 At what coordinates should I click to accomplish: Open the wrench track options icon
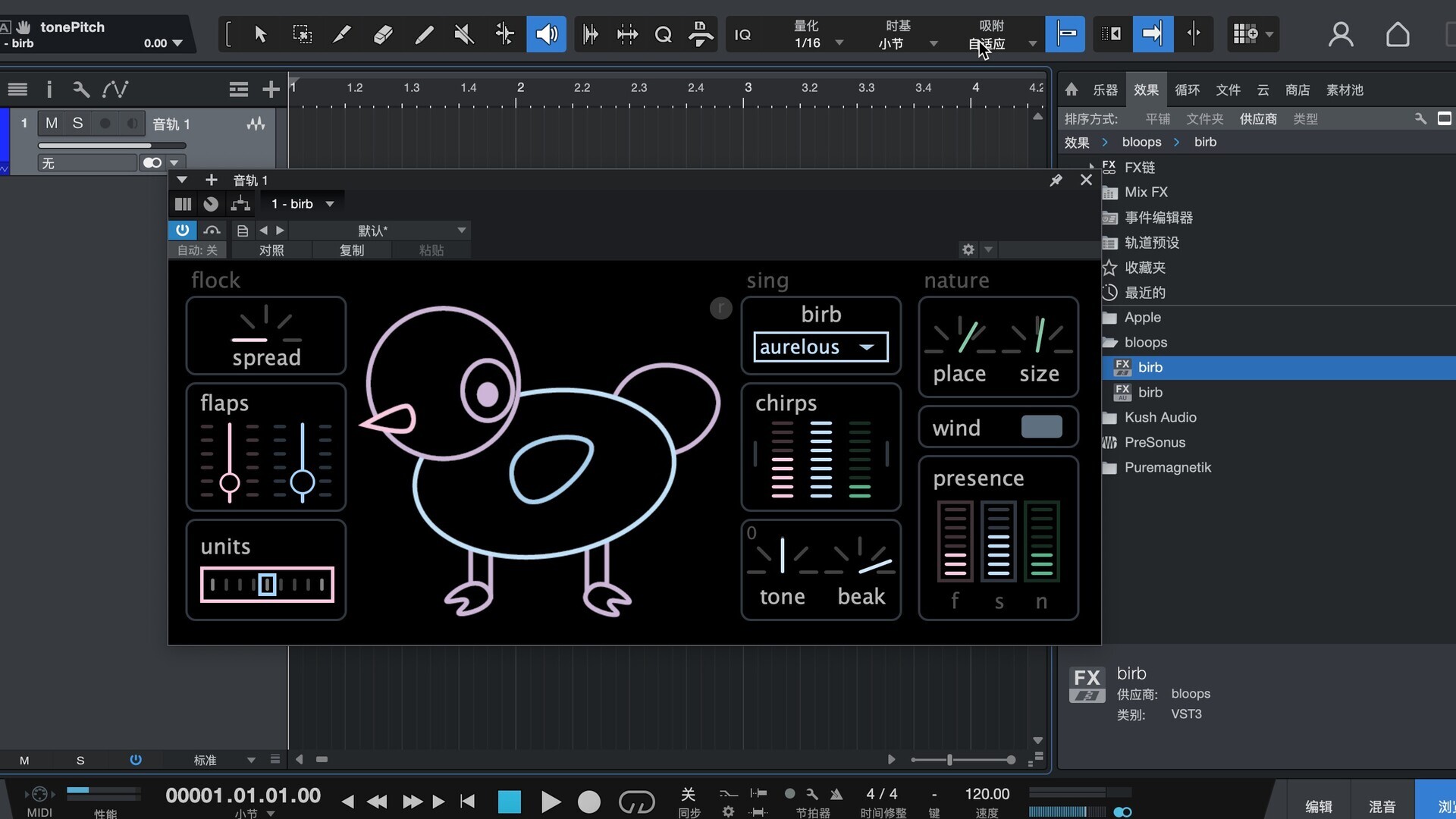80,89
